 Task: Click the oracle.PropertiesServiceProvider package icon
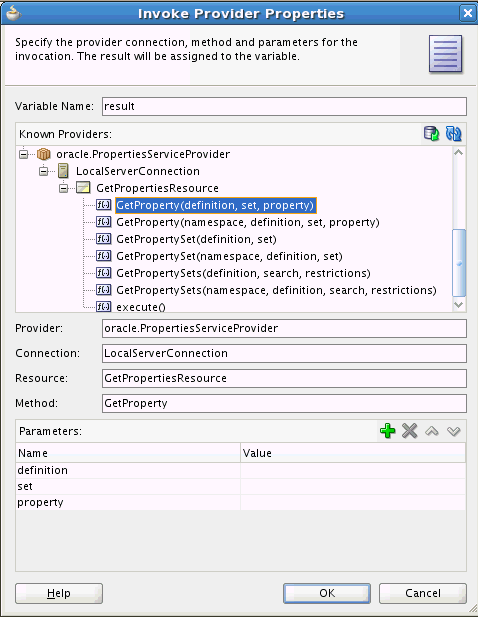pos(44,154)
